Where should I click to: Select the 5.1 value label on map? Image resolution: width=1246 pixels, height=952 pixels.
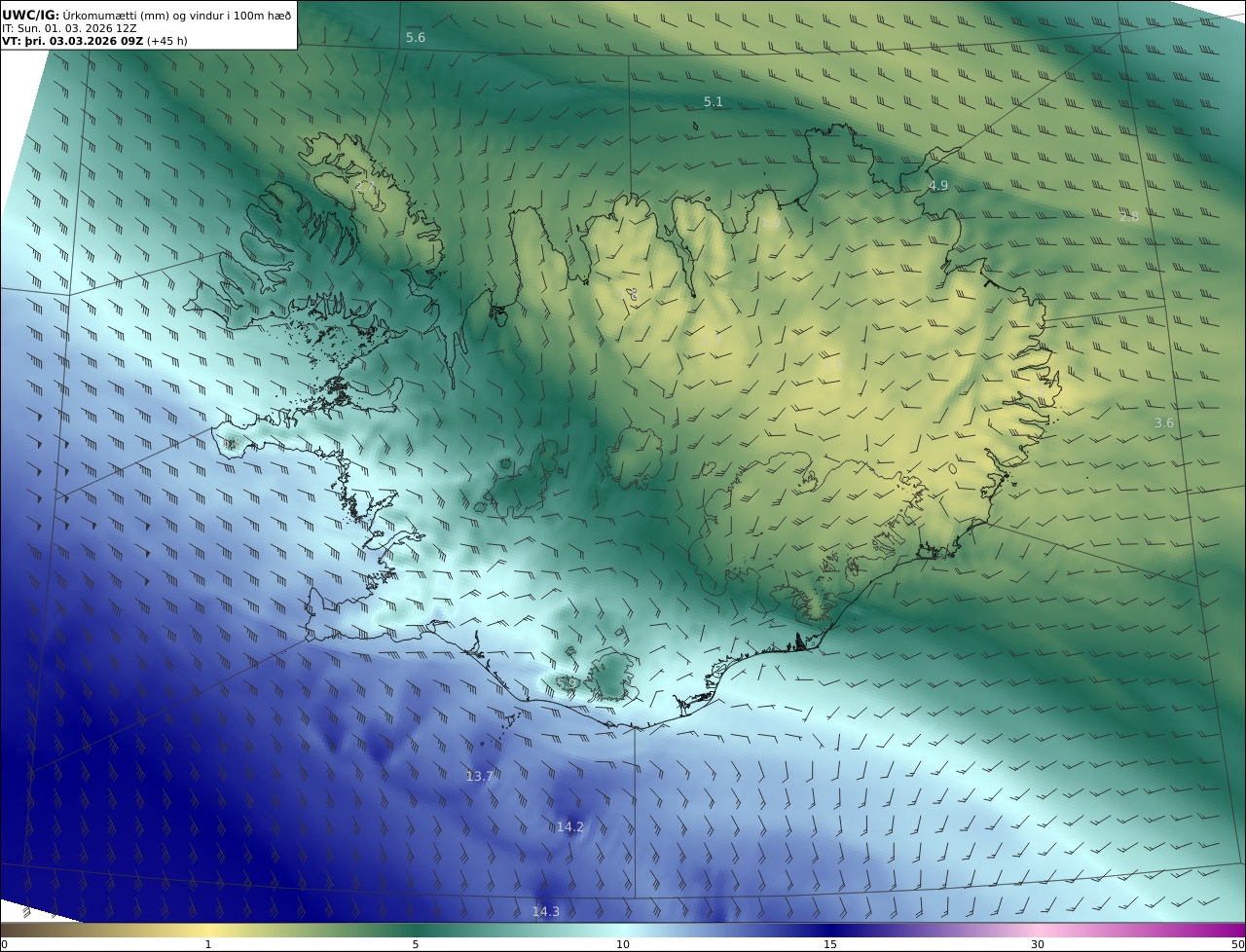[x=714, y=101]
